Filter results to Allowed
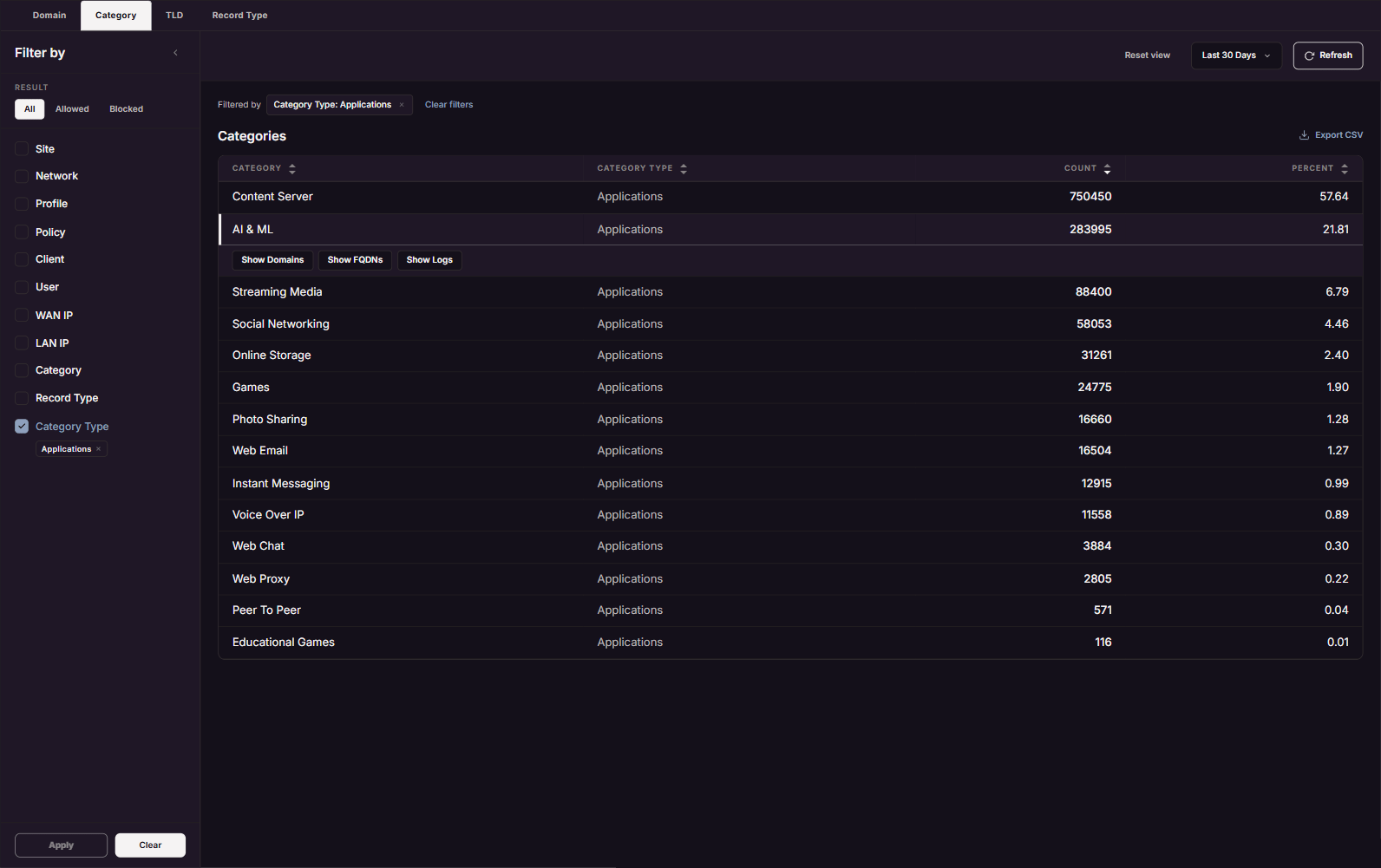Image resolution: width=1381 pixels, height=868 pixels. [72, 109]
